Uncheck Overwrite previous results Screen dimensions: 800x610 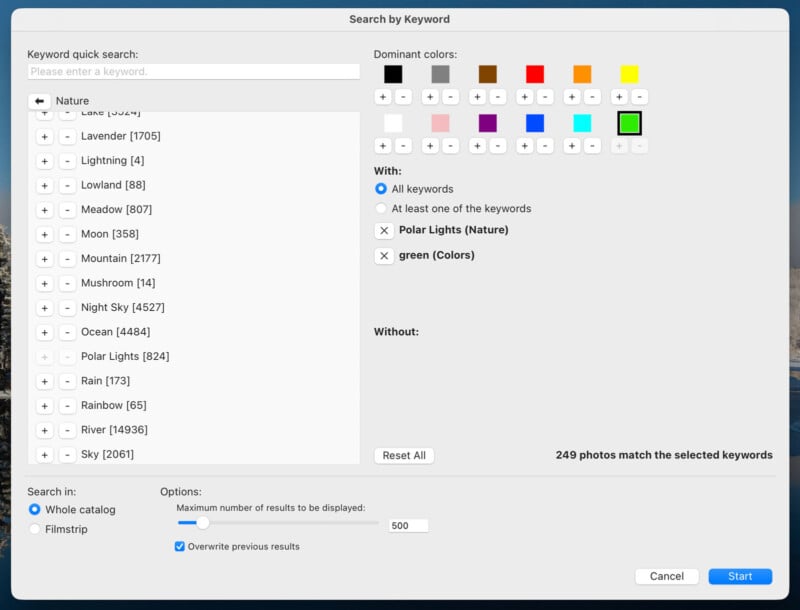click(x=178, y=546)
